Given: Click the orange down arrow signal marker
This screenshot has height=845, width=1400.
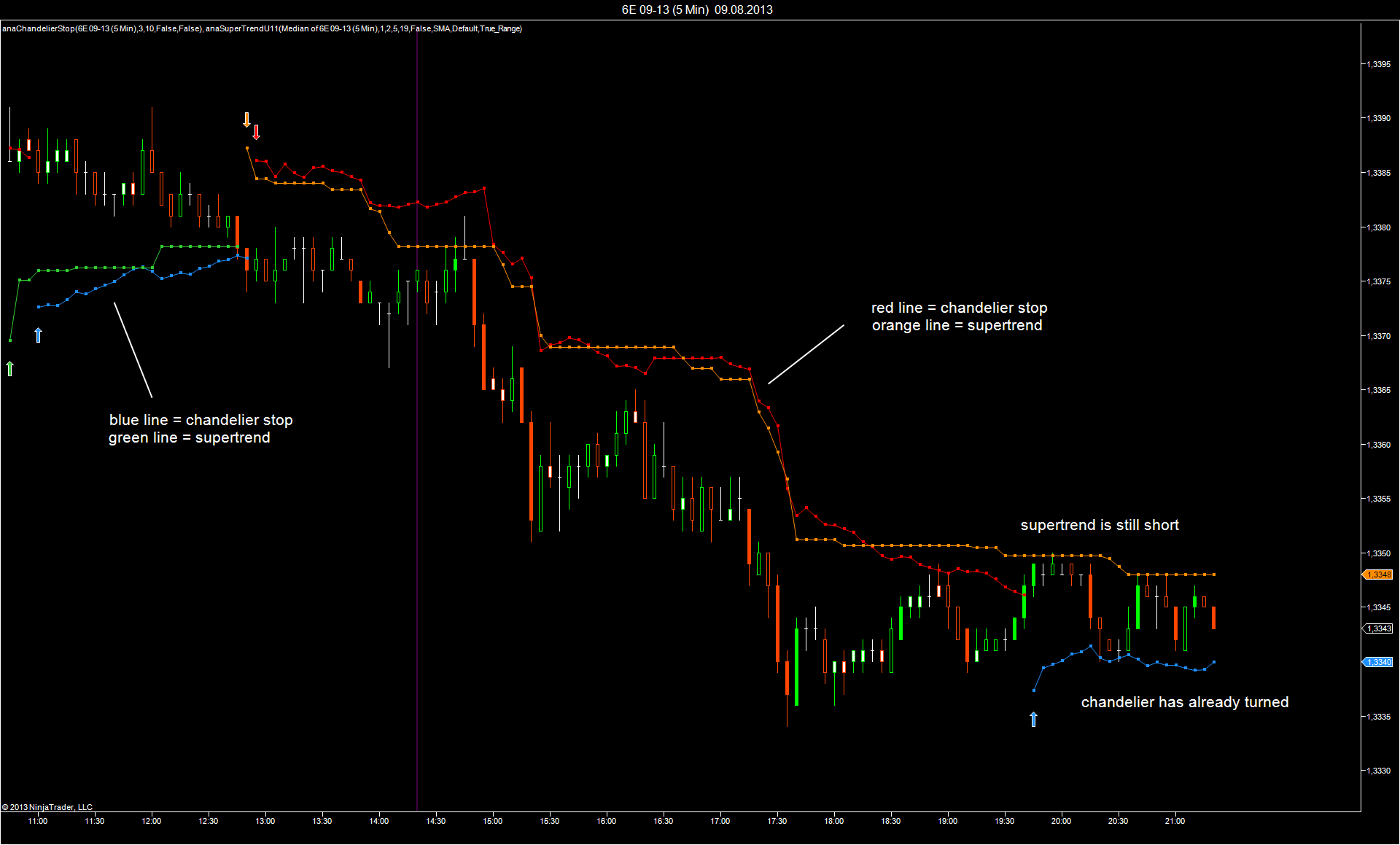Looking at the screenshot, I should (246, 120).
